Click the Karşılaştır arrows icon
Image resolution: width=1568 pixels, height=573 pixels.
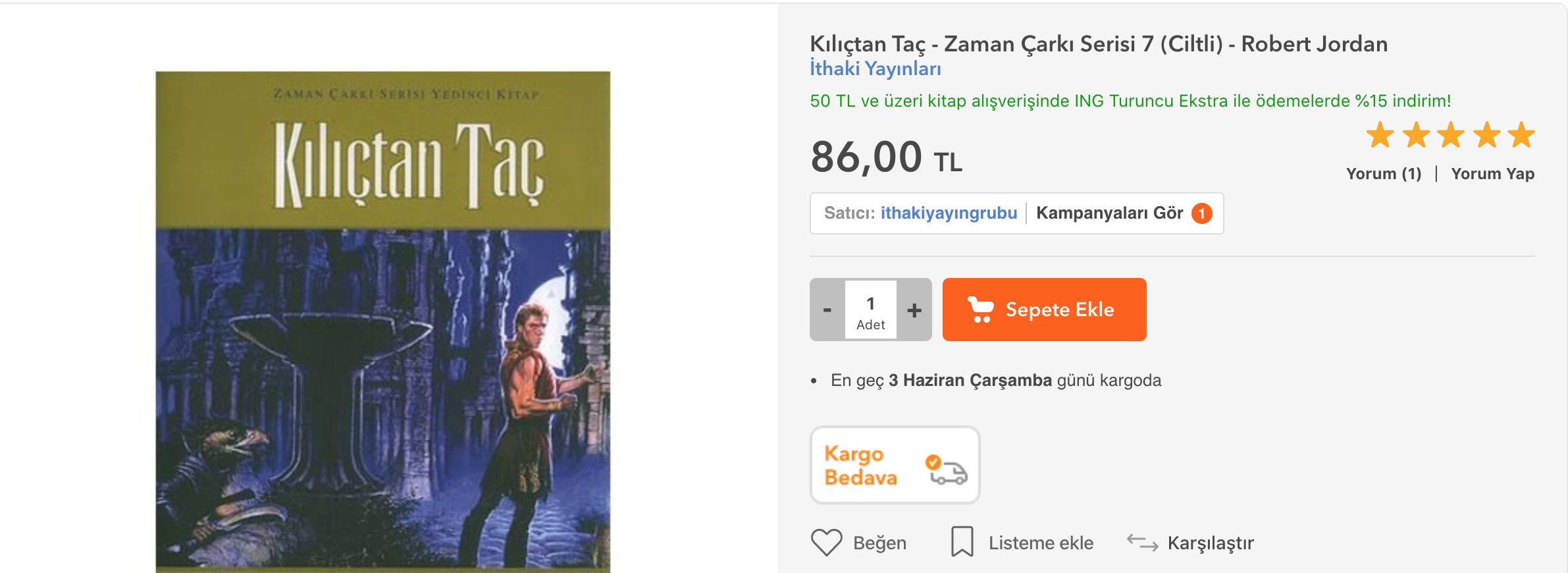click(x=1142, y=543)
